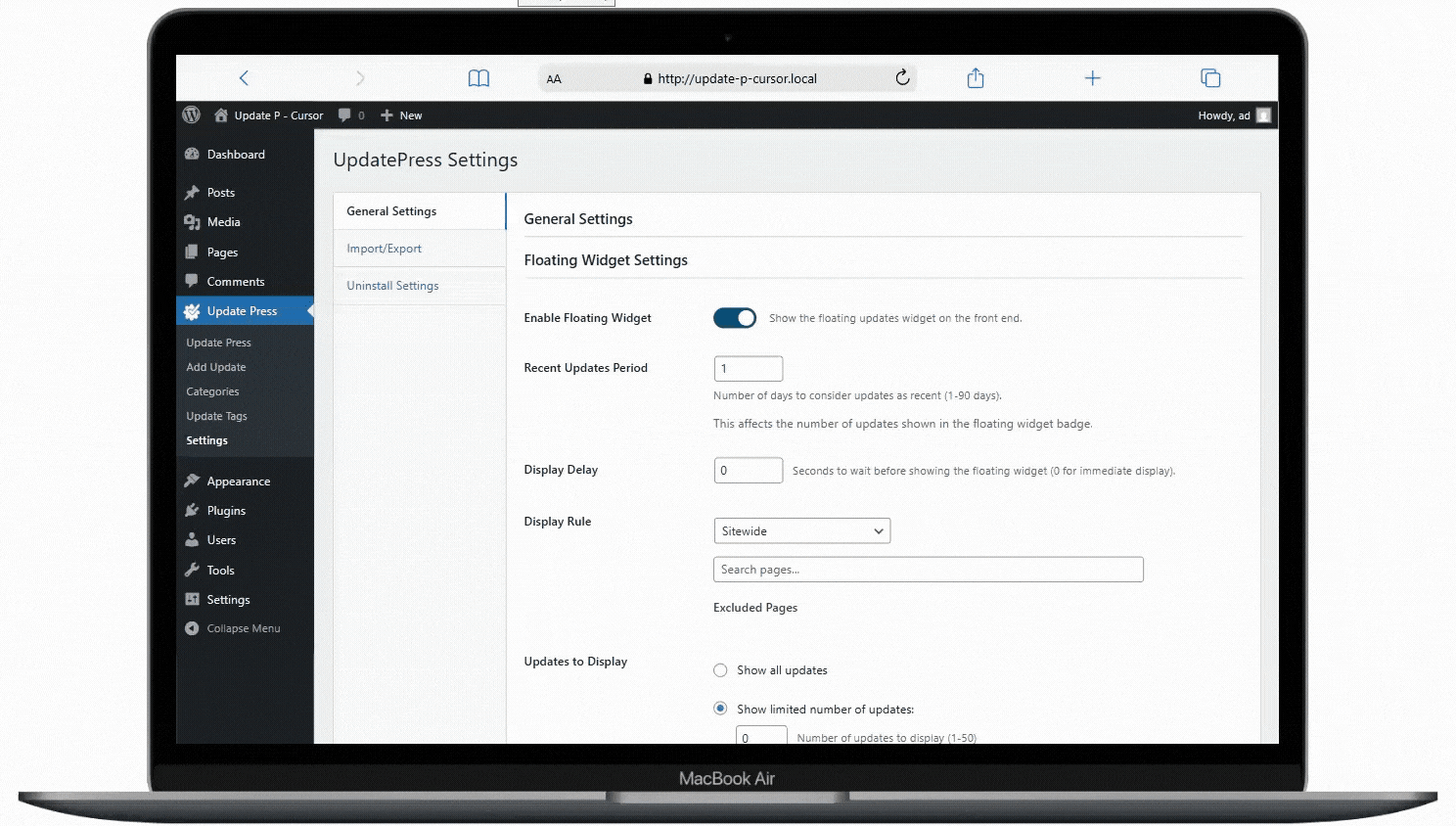Open the Plugins menu
The height and width of the screenshot is (826, 1456).
(x=245, y=511)
